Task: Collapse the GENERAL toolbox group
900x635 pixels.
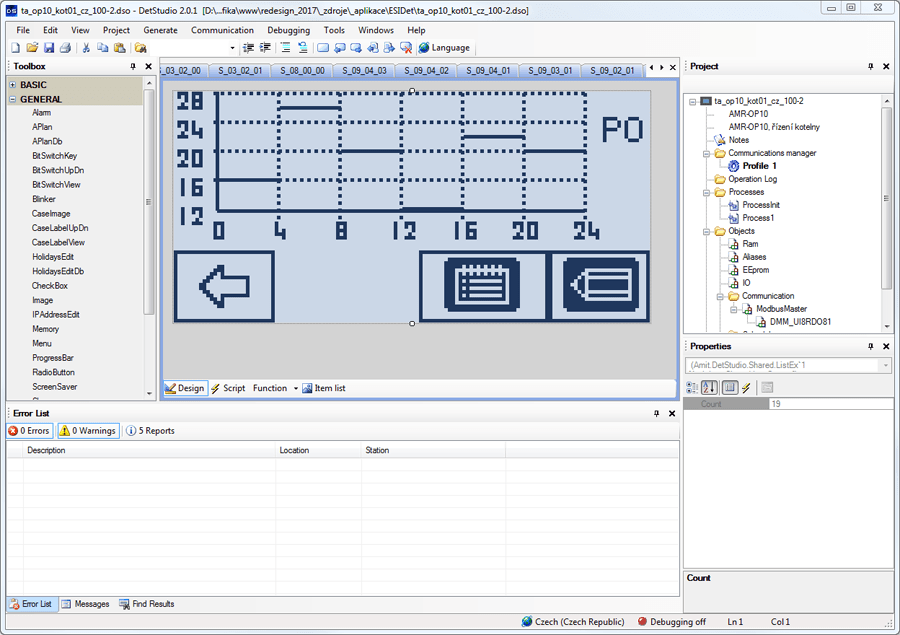Action: 13,99
